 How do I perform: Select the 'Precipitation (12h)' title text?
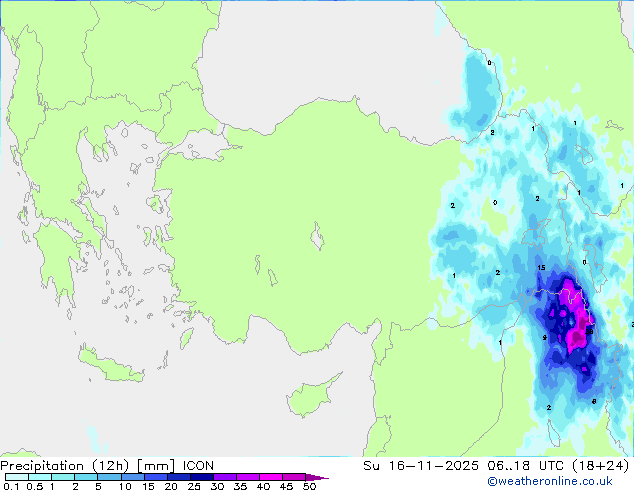tap(65, 466)
